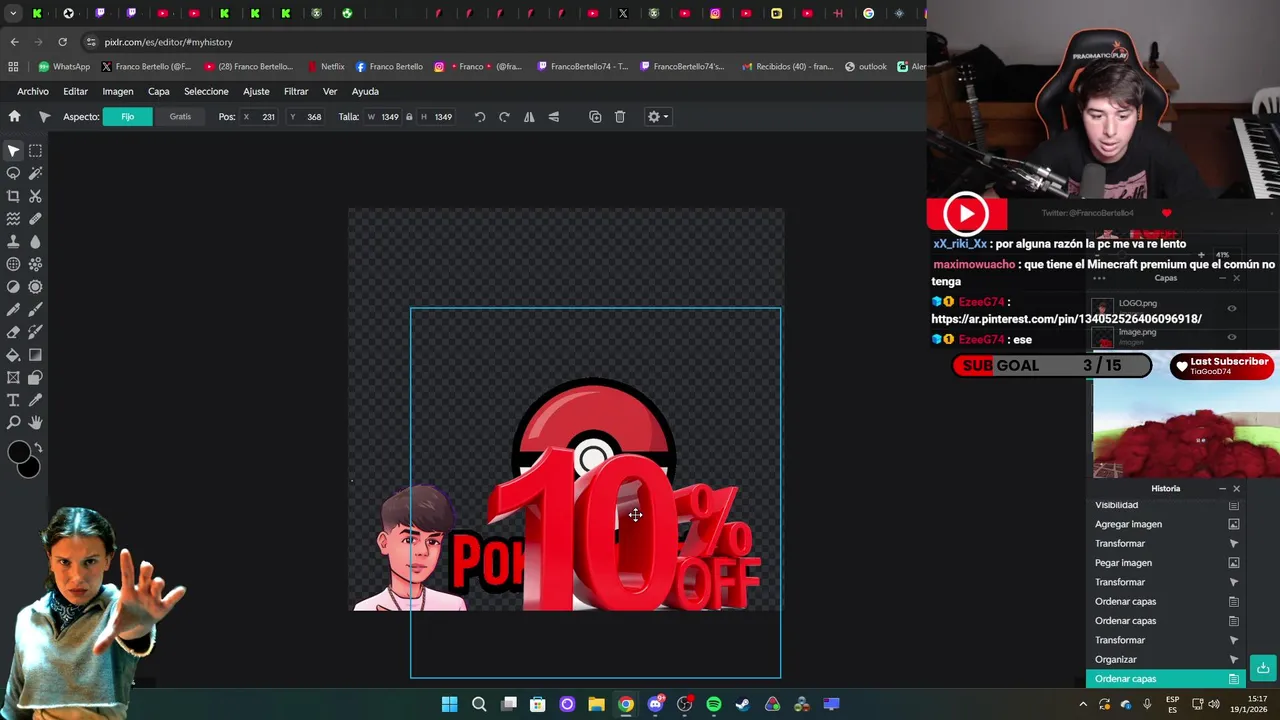Select the Cutout scissors tool
The width and height of the screenshot is (1280, 720).
(x=35, y=196)
